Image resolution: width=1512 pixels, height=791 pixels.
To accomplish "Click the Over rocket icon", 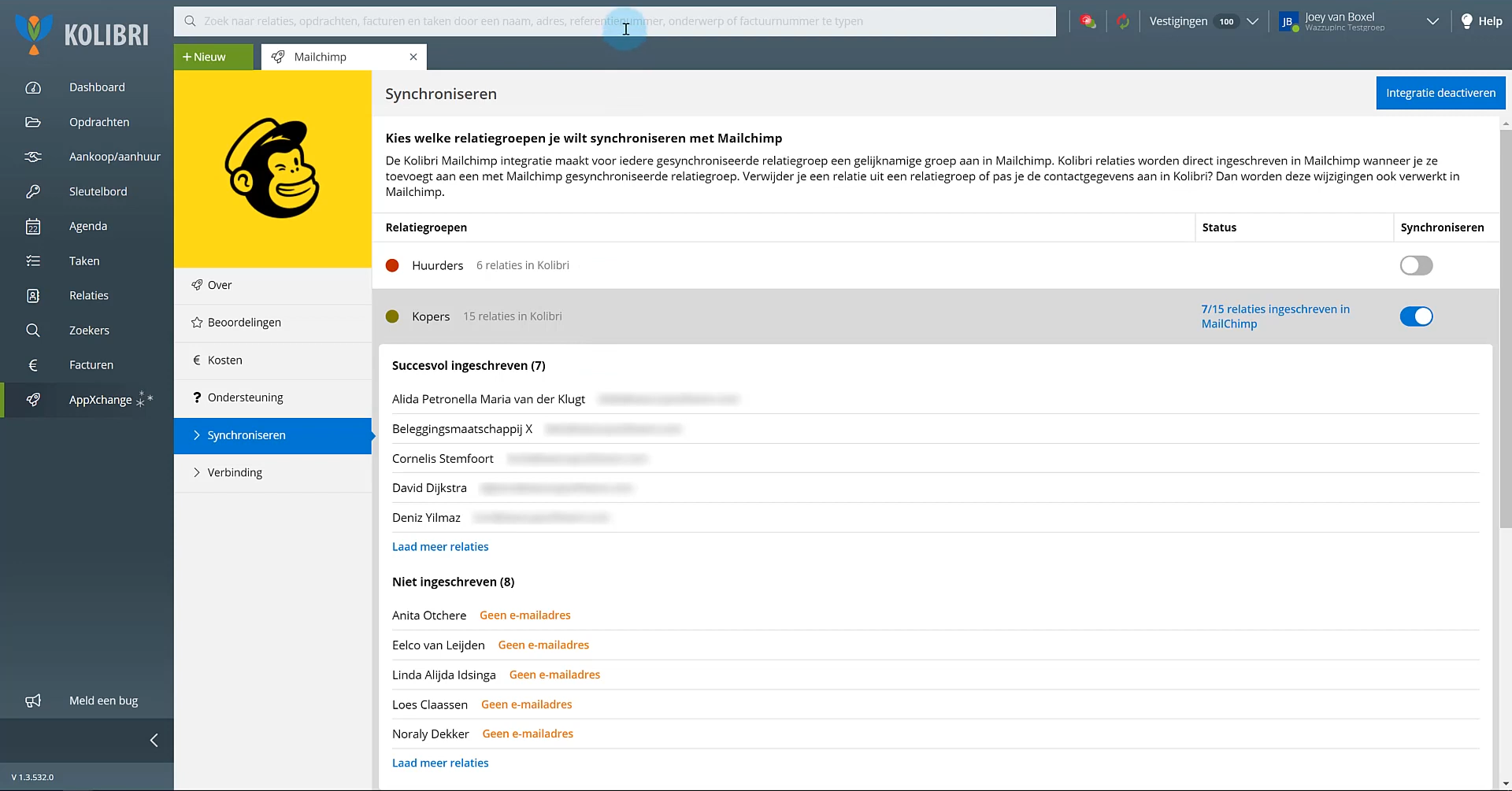I will click(x=197, y=285).
